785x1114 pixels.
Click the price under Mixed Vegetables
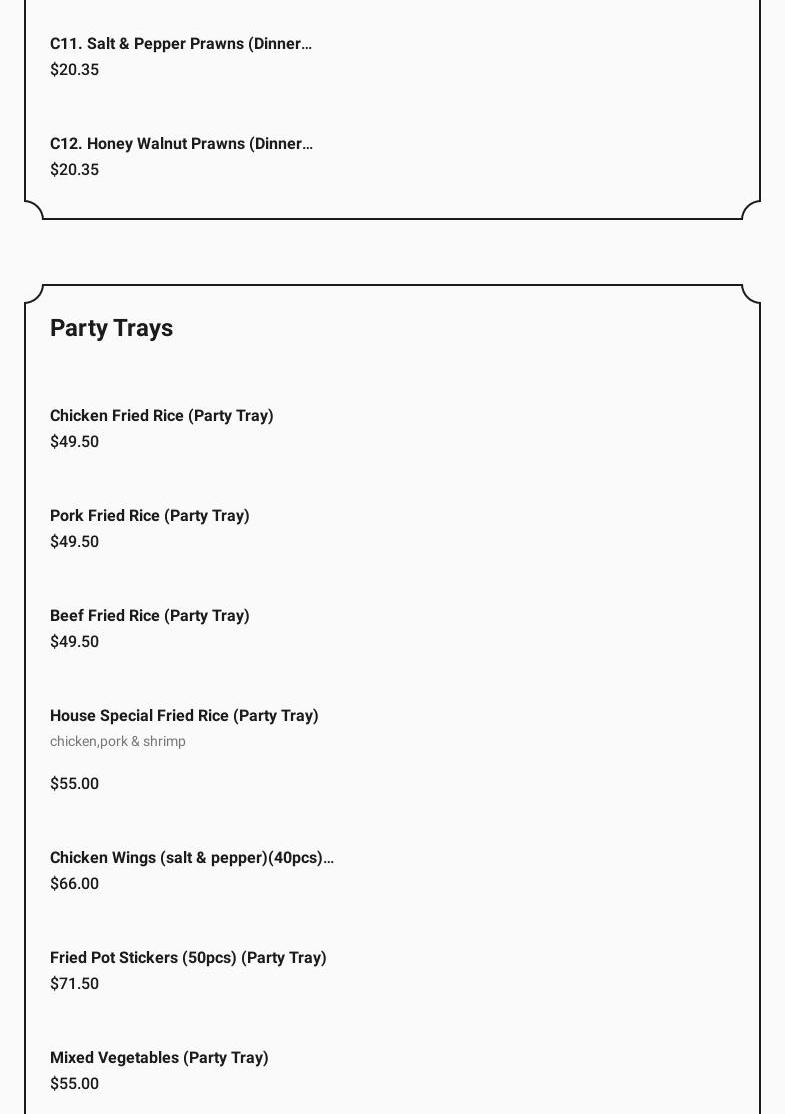75,1084
